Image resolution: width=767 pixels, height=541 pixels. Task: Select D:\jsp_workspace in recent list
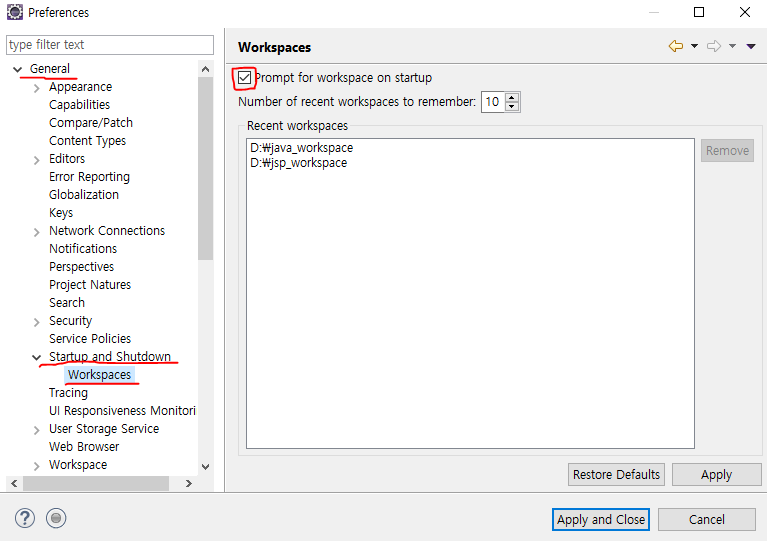(x=298, y=163)
